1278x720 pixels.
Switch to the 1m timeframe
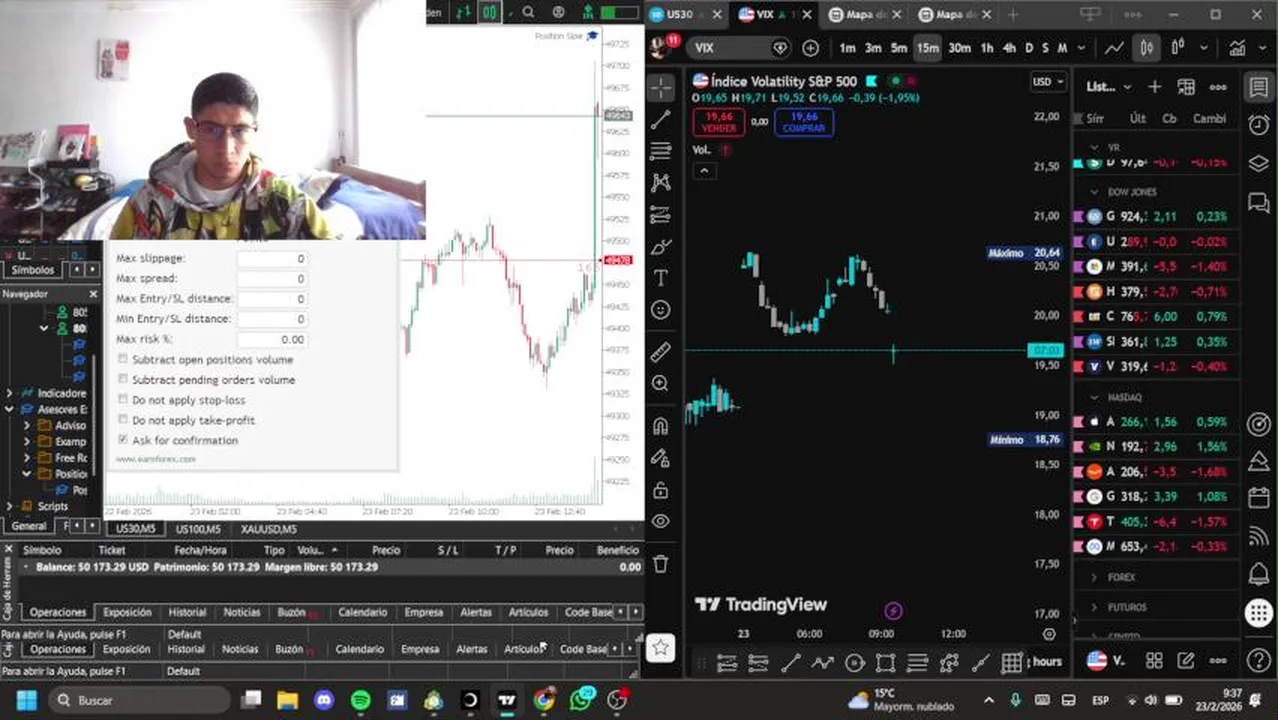click(x=847, y=48)
